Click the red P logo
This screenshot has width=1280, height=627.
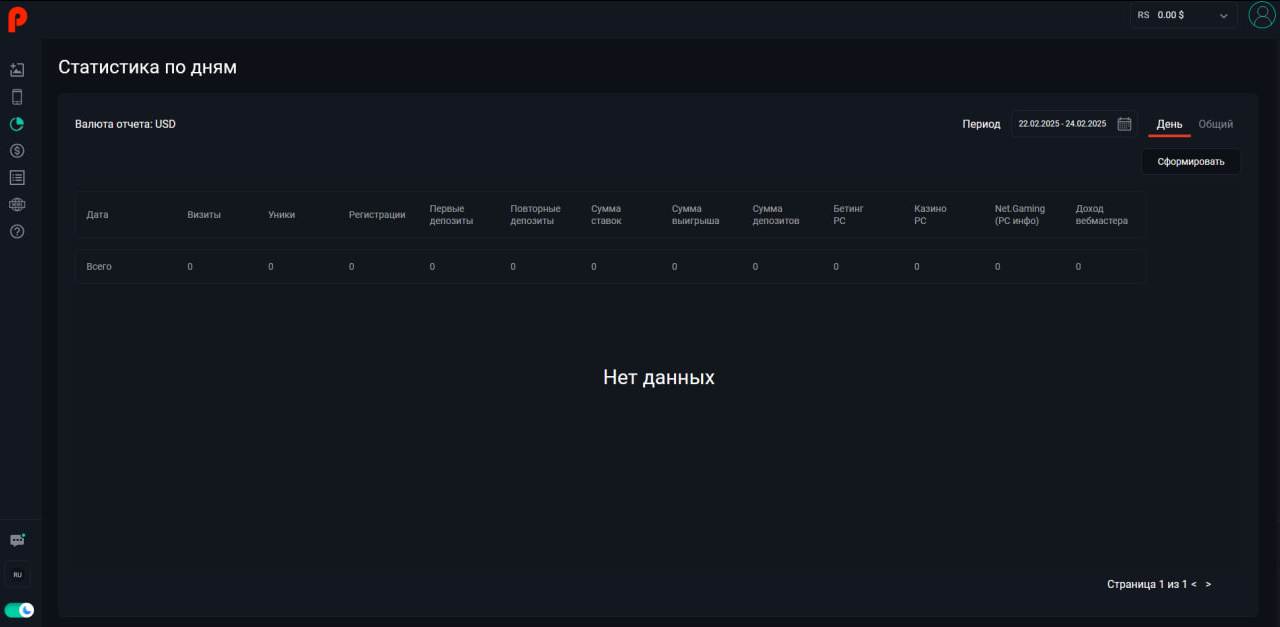(17, 19)
